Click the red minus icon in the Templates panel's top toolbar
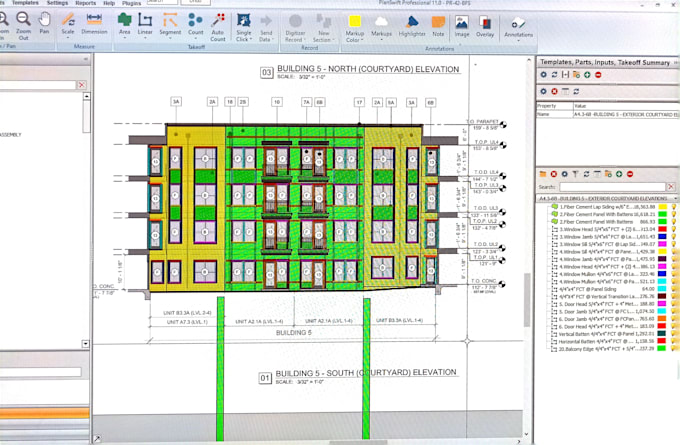Viewport: 680px width, 445px height. [598, 75]
